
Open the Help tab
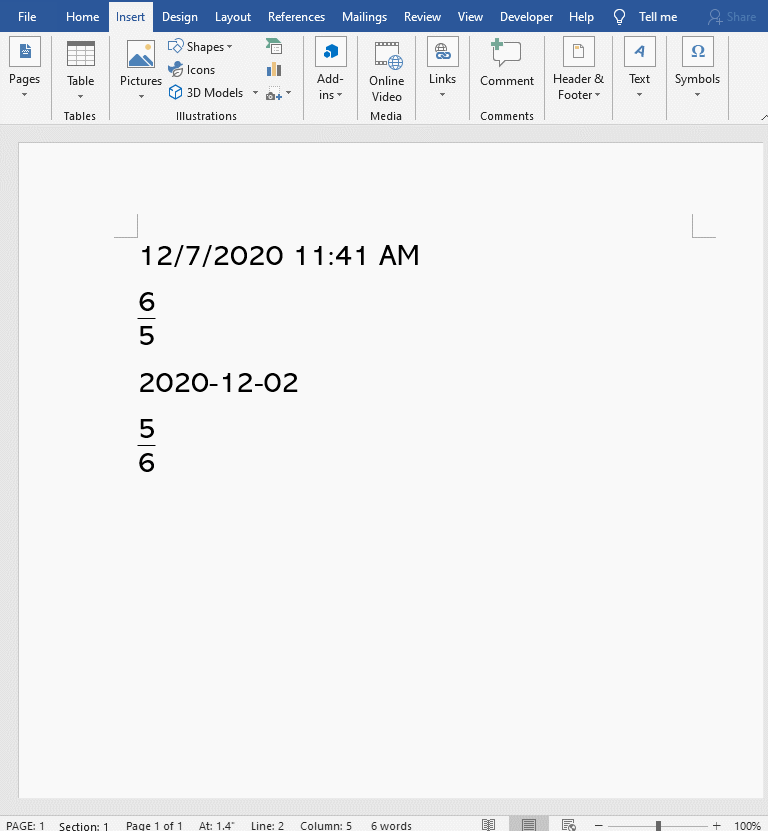click(x=581, y=17)
